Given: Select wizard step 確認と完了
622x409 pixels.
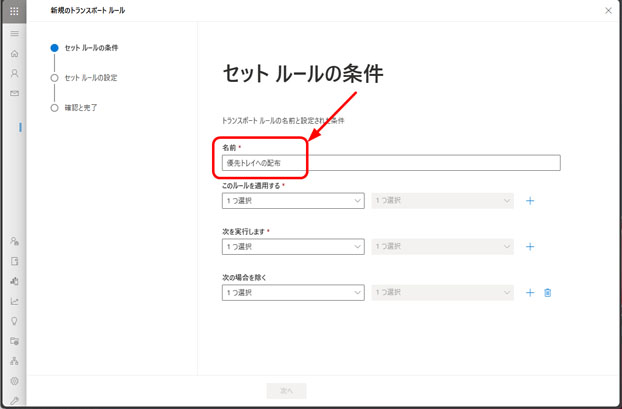Looking at the screenshot, I should [74, 108].
